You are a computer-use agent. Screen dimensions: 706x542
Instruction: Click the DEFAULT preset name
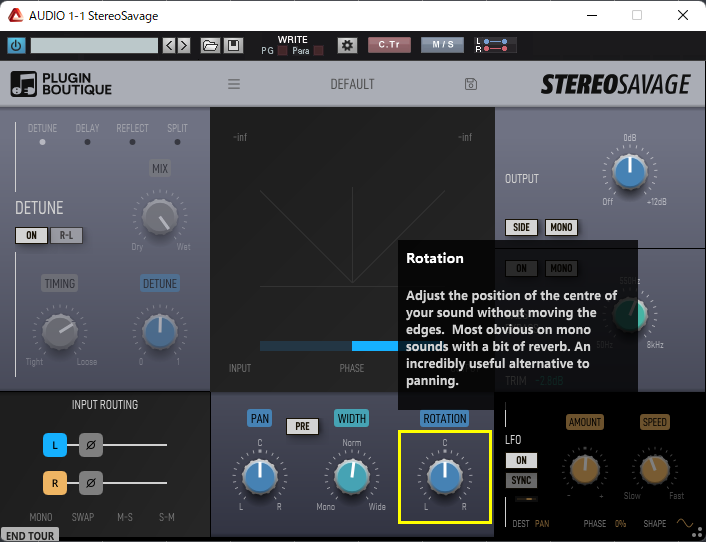point(352,84)
